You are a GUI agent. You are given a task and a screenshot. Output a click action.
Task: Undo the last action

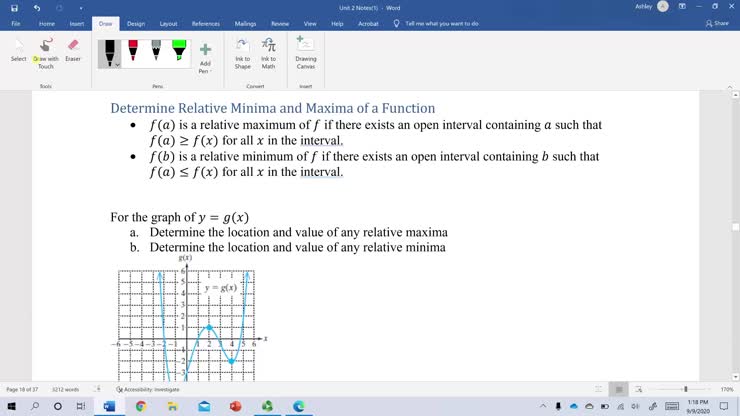pyautogui.click(x=37, y=7)
